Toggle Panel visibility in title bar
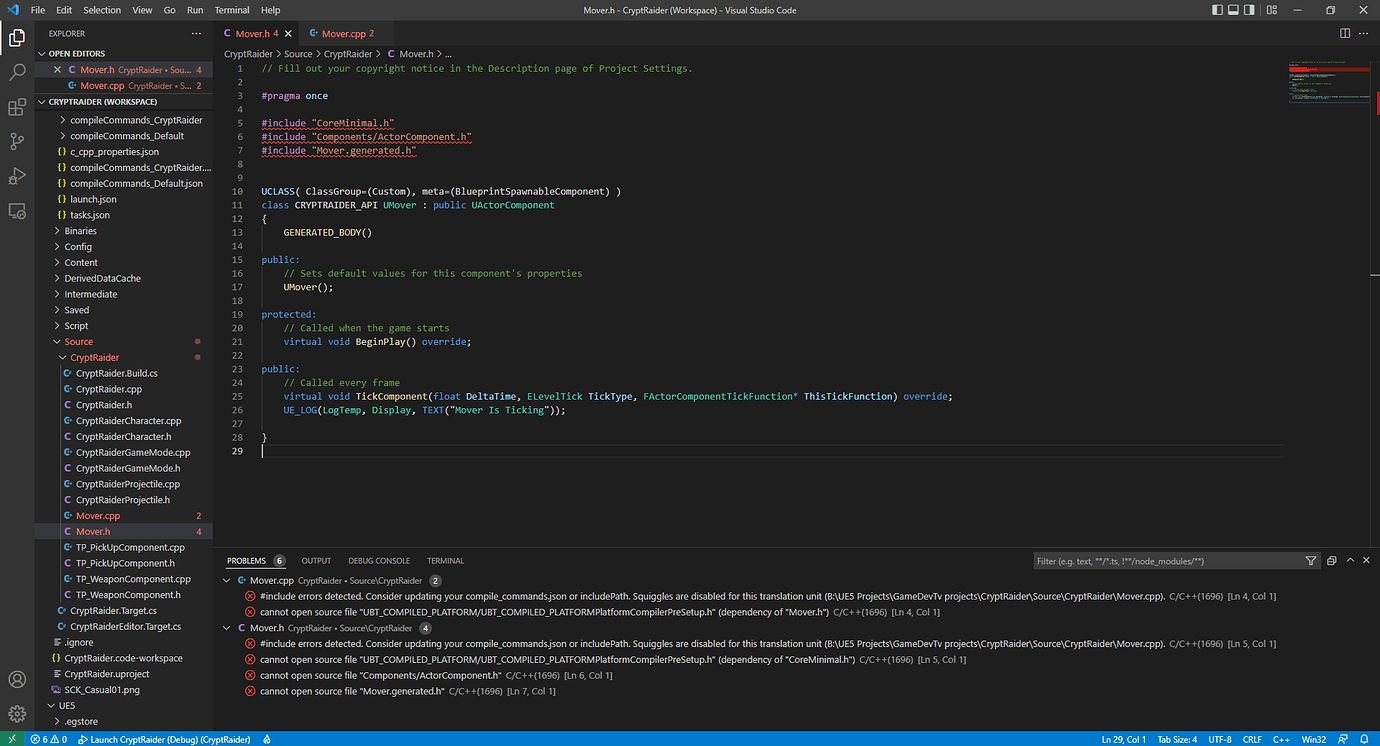Screen dimensions: 1380x746 1233,10
